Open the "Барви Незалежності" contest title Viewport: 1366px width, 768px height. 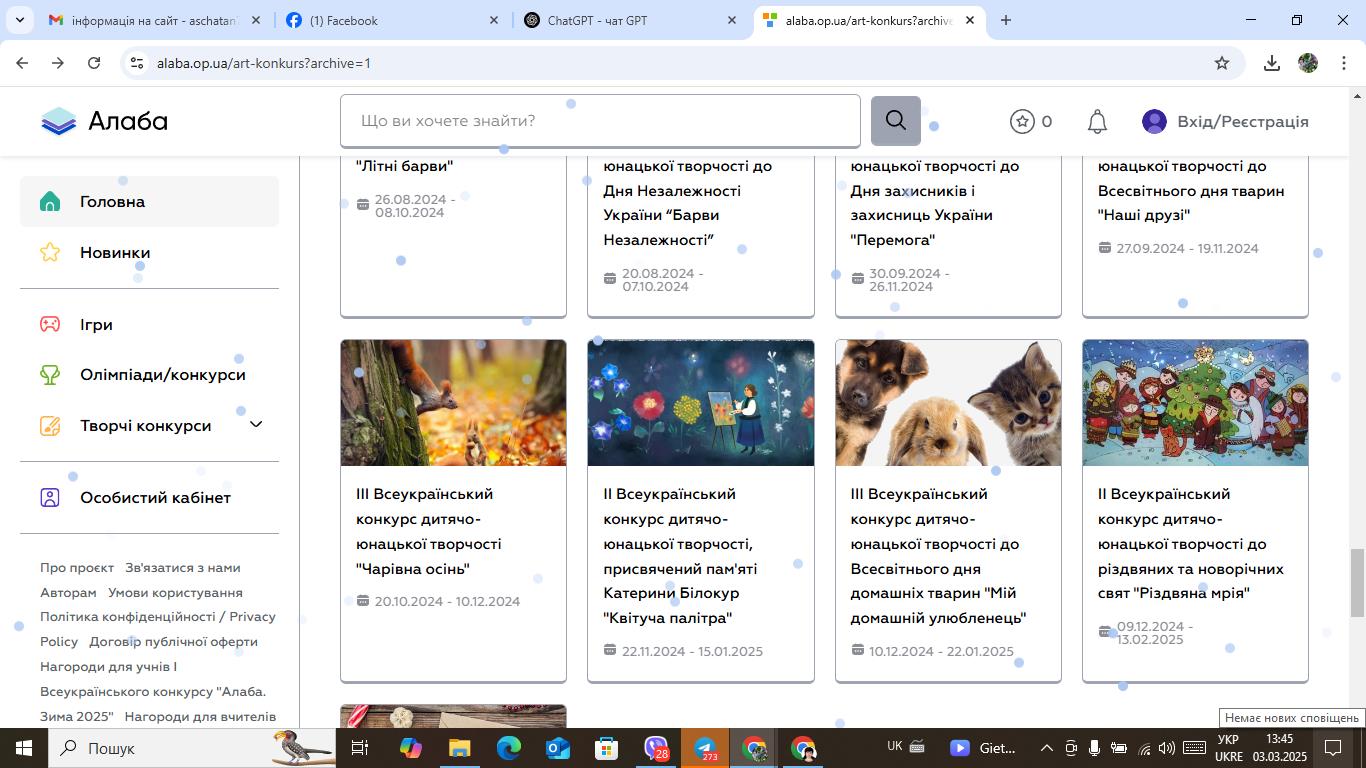click(688, 203)
